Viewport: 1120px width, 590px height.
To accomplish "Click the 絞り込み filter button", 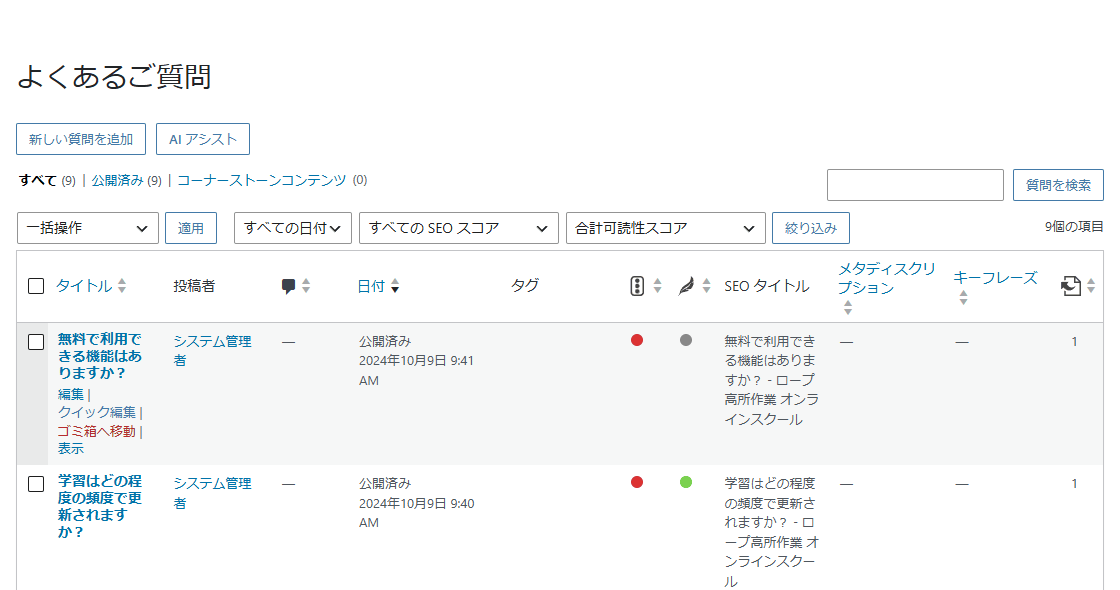I will click(811, 228).
